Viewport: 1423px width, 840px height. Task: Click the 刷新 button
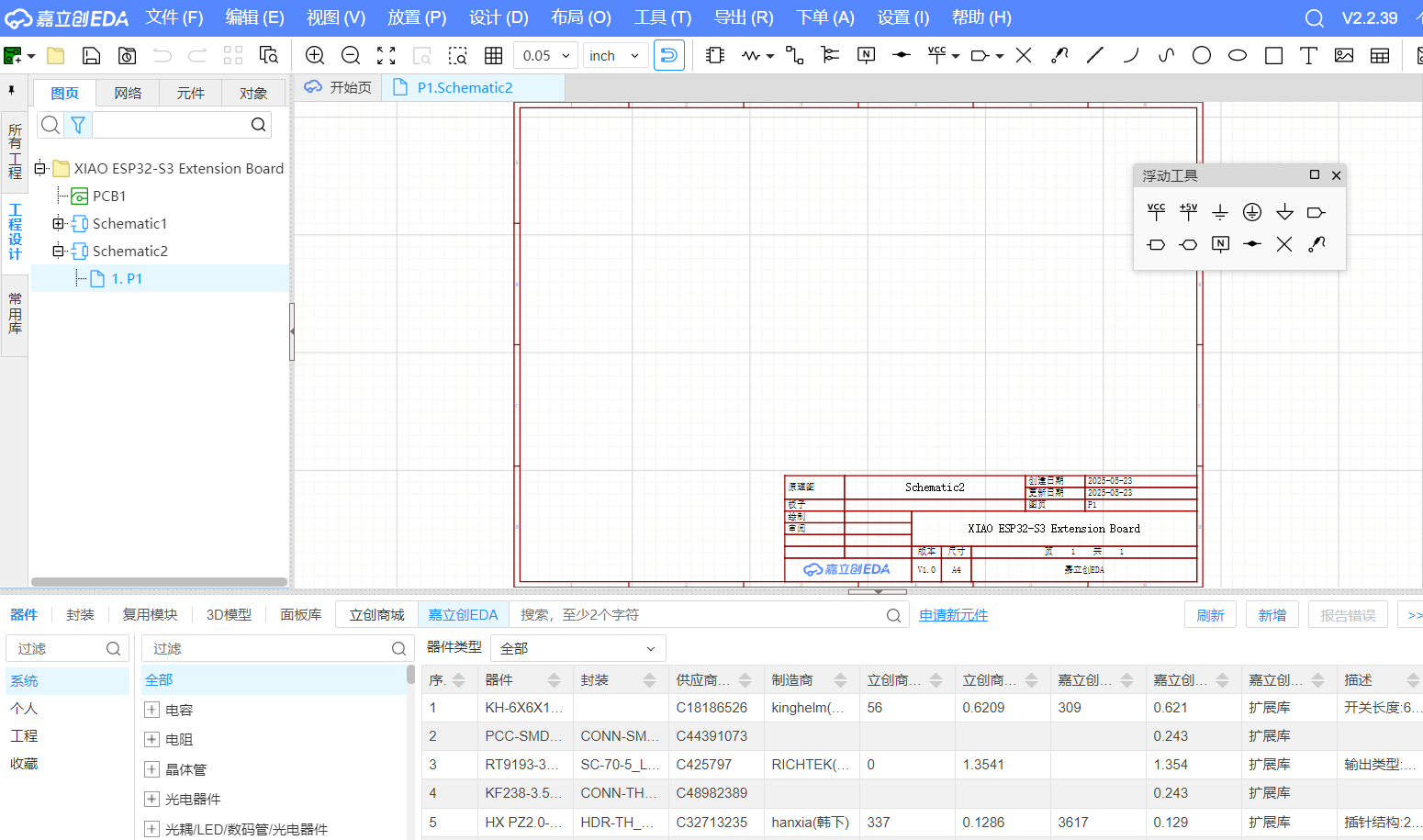coord(1210,615)
